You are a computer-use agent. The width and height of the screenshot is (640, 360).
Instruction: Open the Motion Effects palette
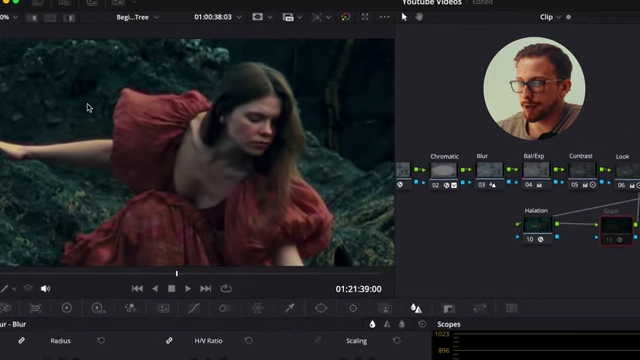click(x=163, y=308)
